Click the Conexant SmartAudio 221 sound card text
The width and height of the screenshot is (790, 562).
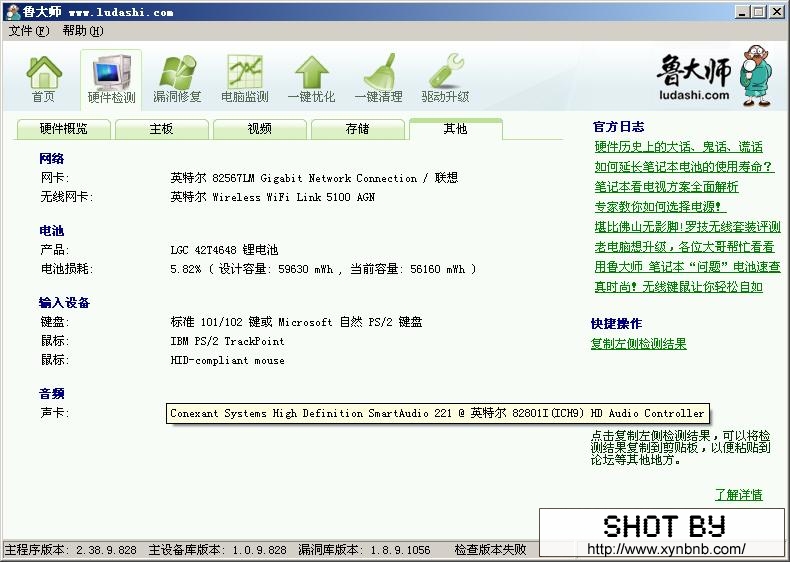pos(437,413)
